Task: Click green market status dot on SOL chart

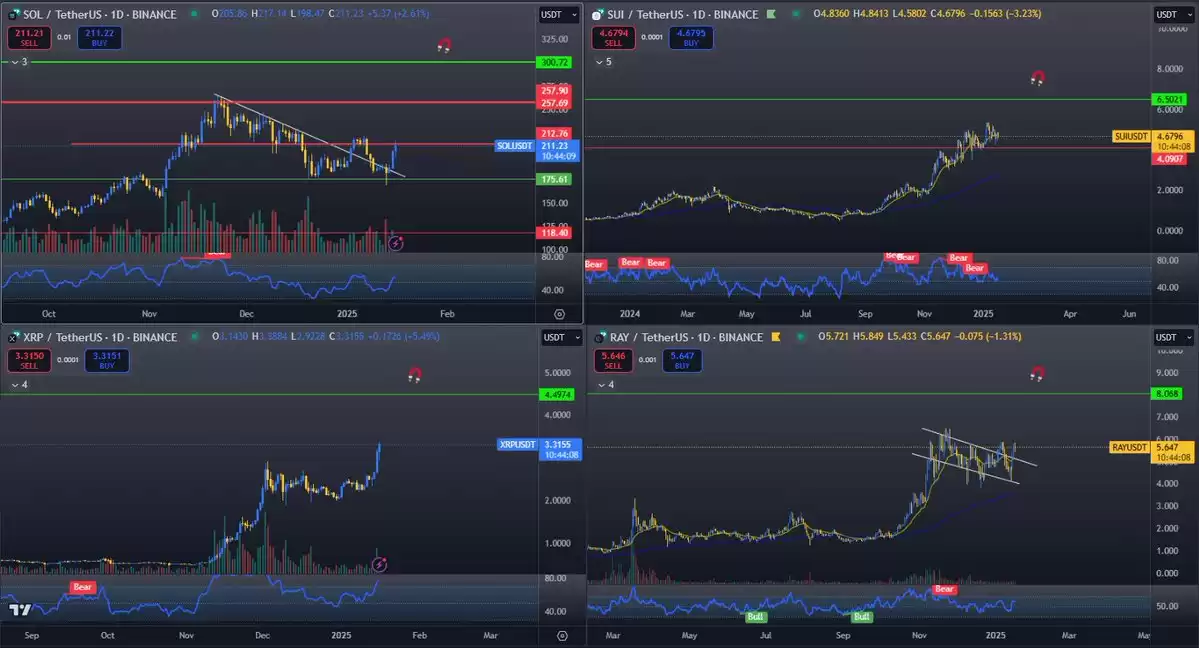Action: (x=195, y=14)
